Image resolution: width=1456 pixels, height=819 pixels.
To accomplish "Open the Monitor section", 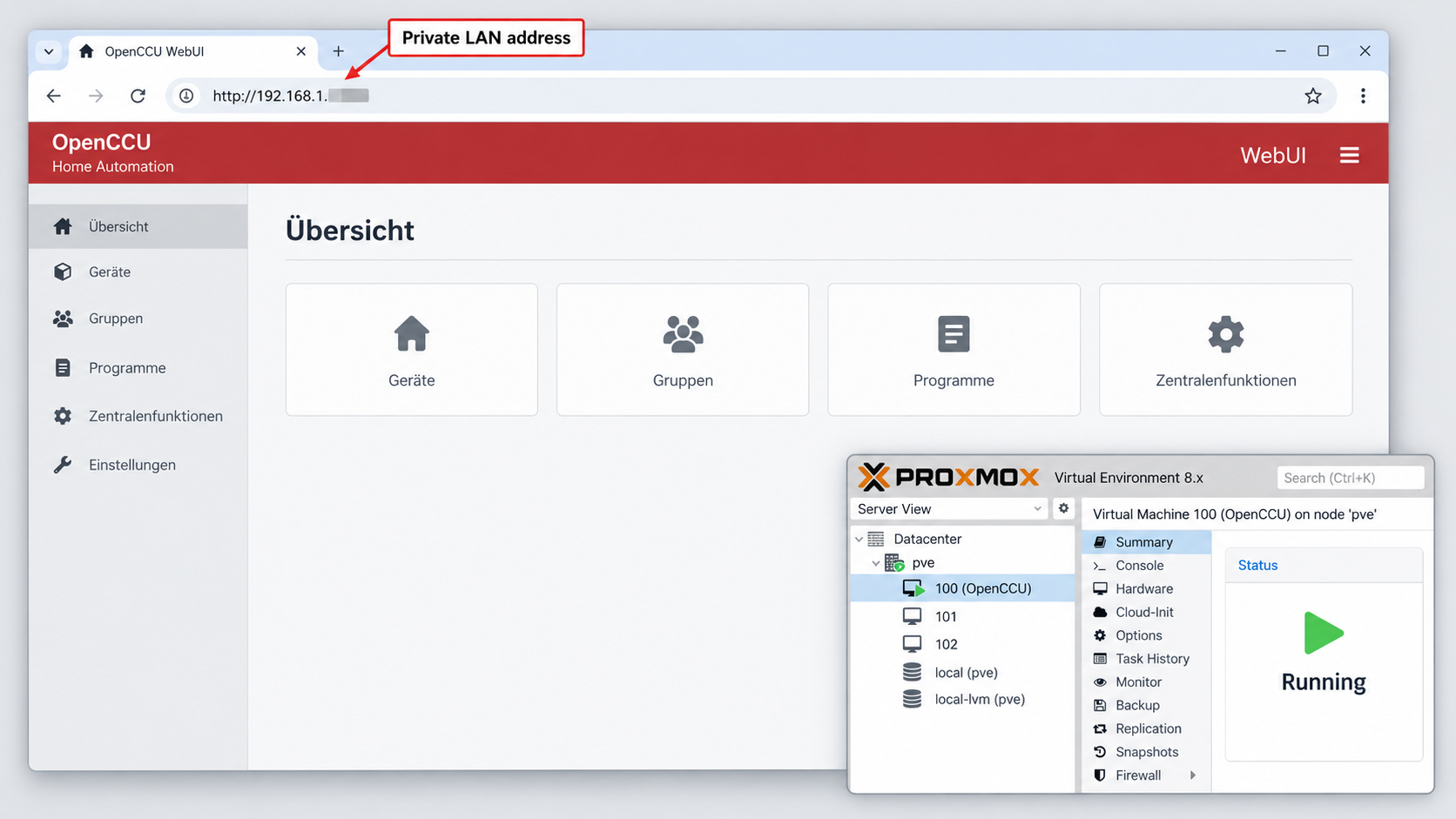I will tap(1146, 682).
